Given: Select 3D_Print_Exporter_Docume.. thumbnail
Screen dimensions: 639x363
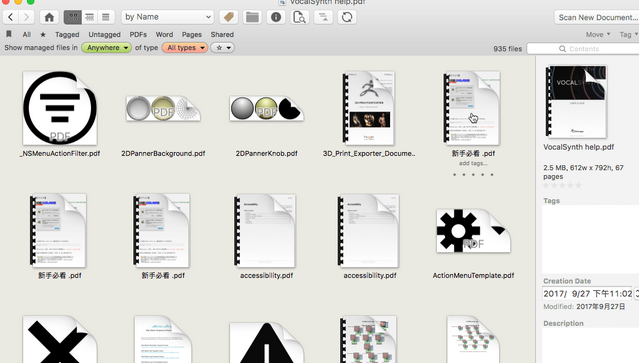Looking at the screenshot, I should tap(369, 108).
